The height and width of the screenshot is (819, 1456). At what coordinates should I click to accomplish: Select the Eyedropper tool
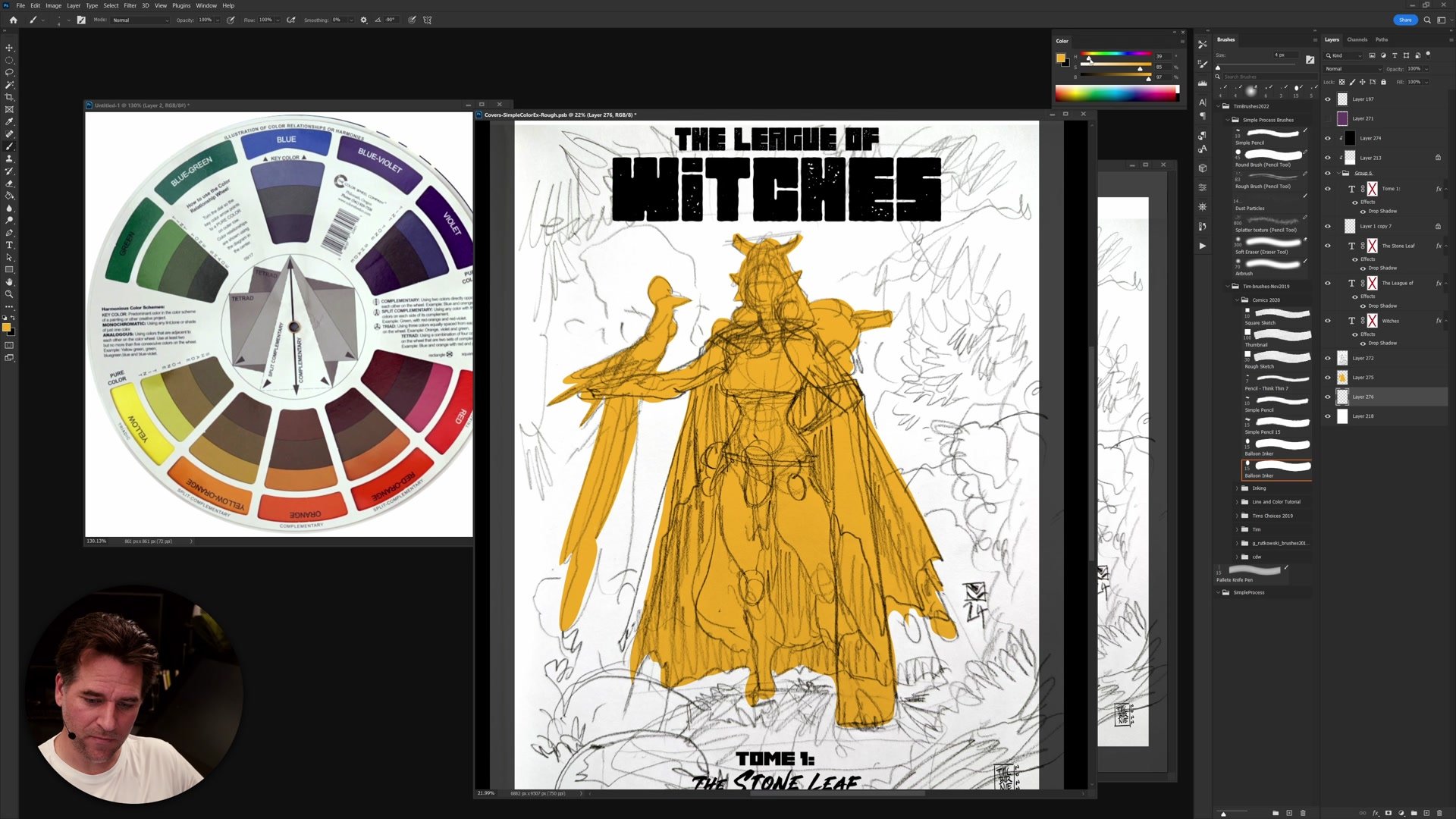9,121
